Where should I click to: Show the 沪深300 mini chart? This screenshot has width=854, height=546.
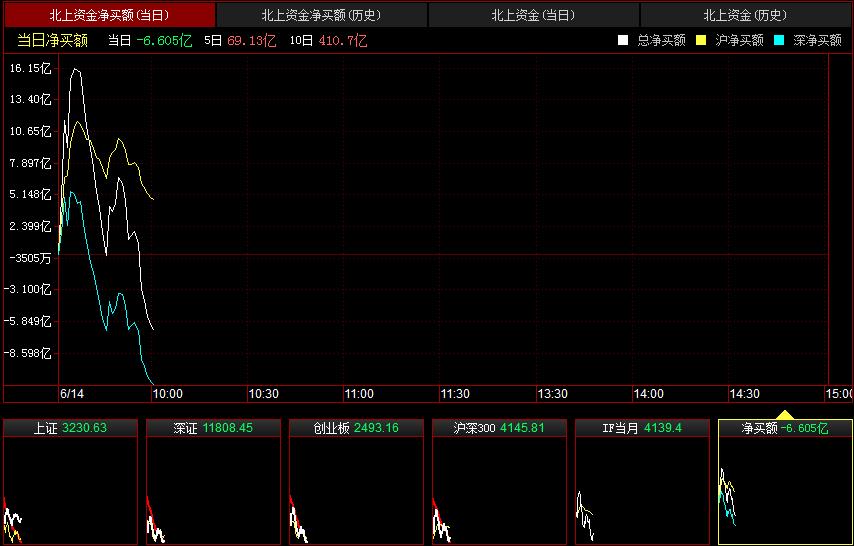tap(499, 482)
